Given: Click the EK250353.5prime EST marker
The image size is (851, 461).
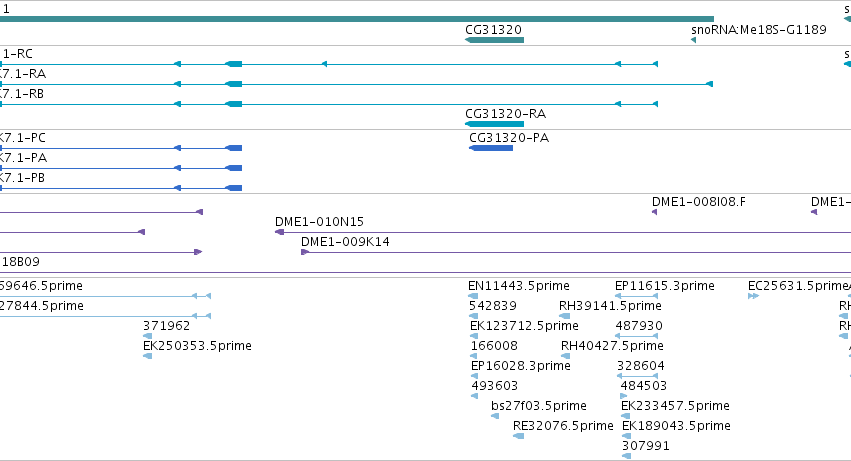Looking at the screenshot, I should click(x=147, y=356).
